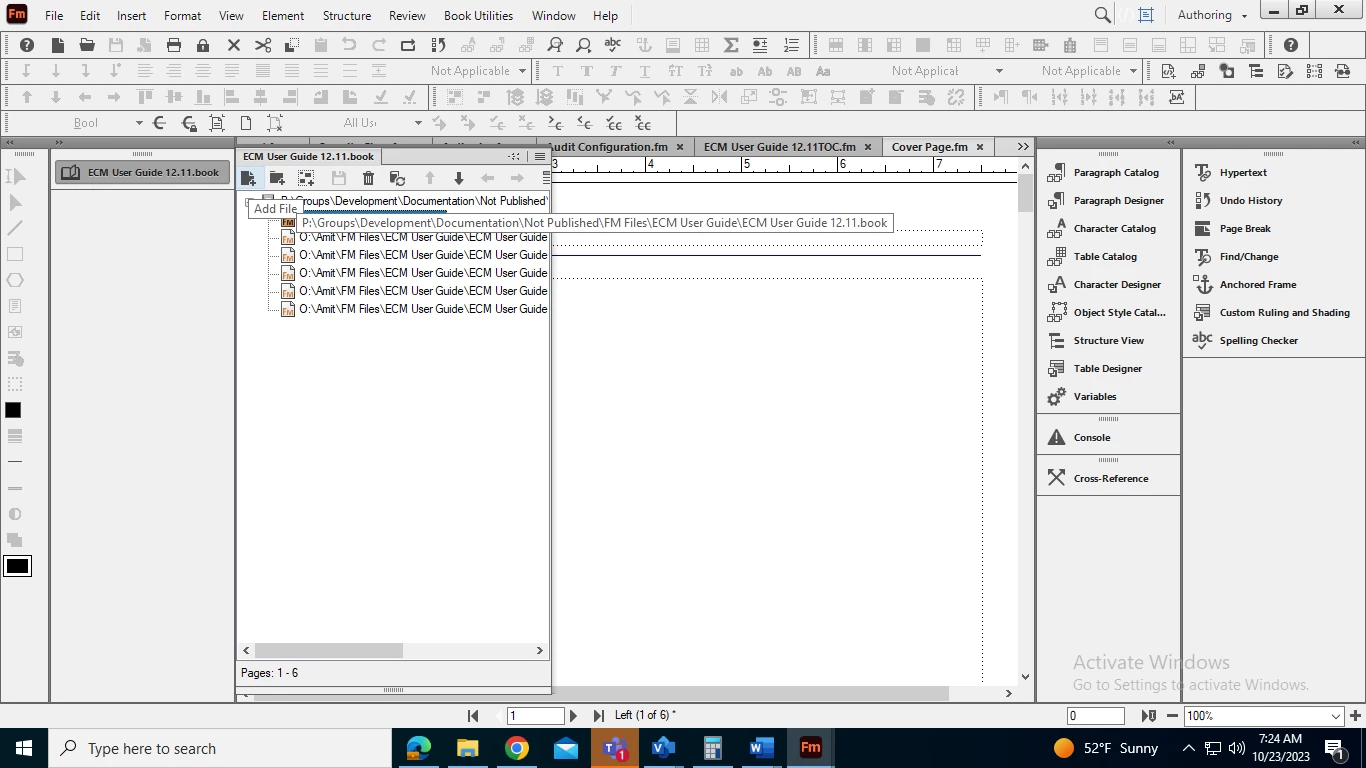This screenshot has height=768, width=1366.
Task: Open Google Chrome from taskbar
Action: pos(516,748)
